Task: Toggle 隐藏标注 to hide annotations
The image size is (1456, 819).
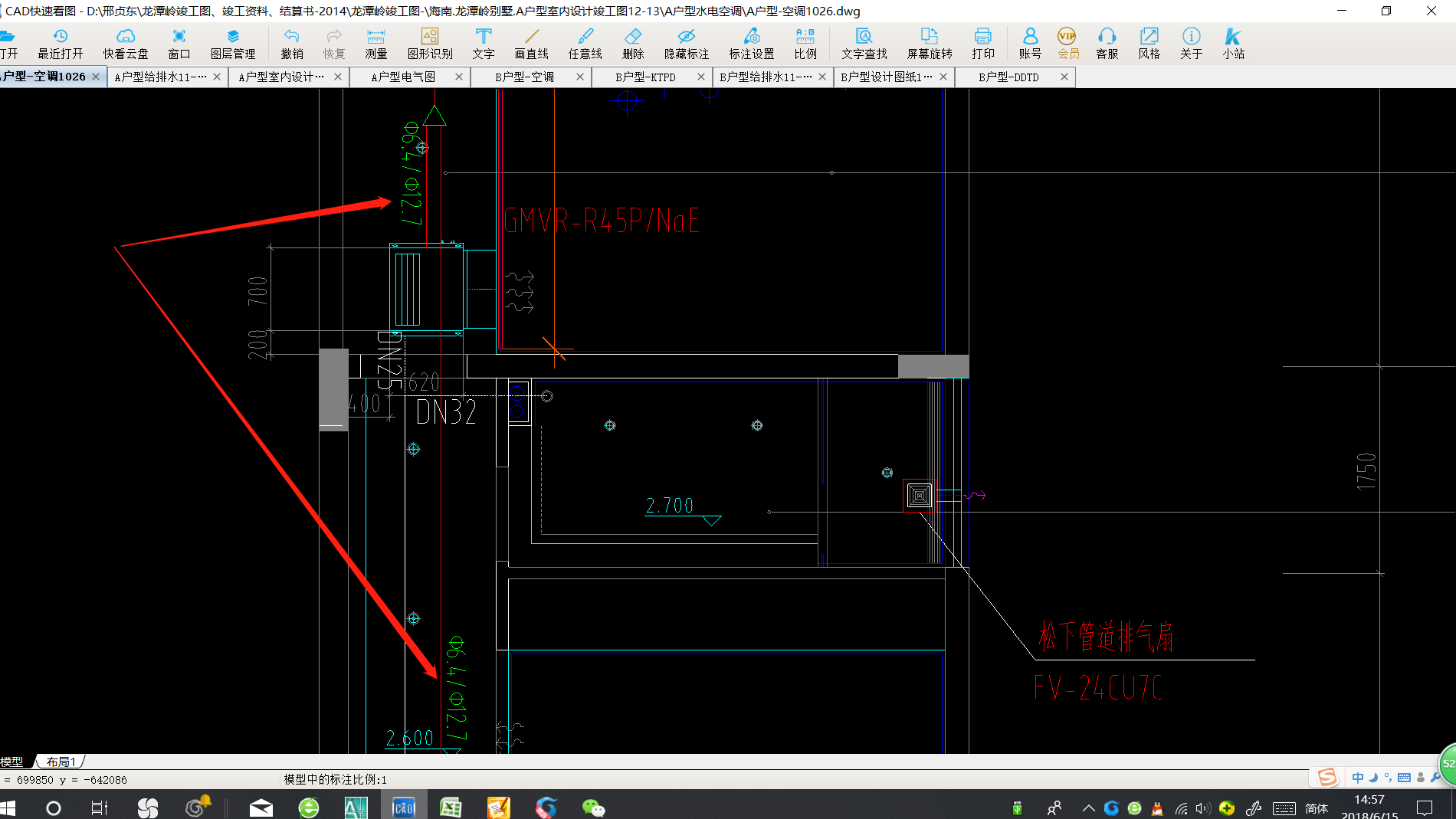Action: click(x=687, y=44)
